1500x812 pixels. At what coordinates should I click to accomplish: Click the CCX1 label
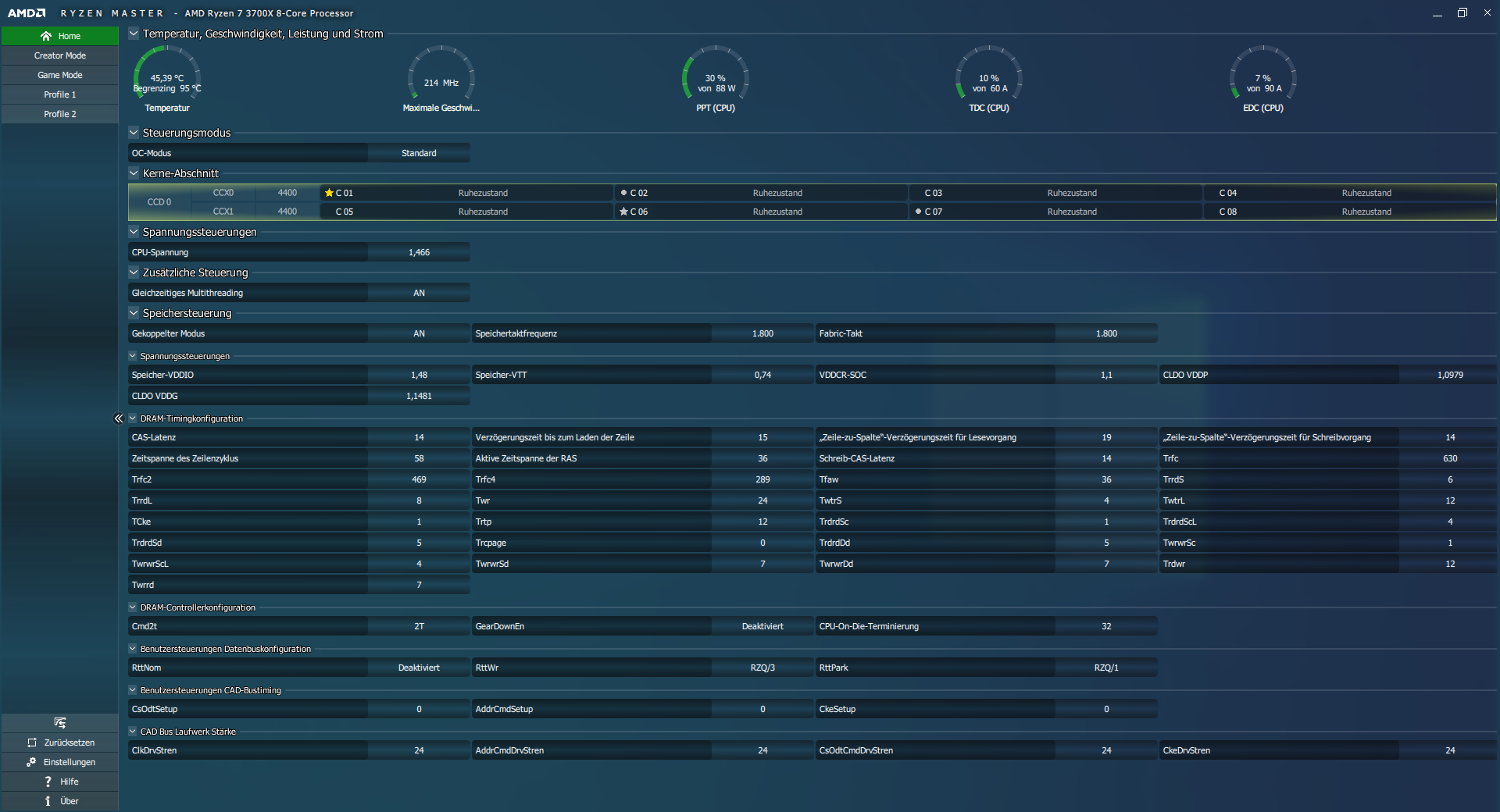(223, 212)
